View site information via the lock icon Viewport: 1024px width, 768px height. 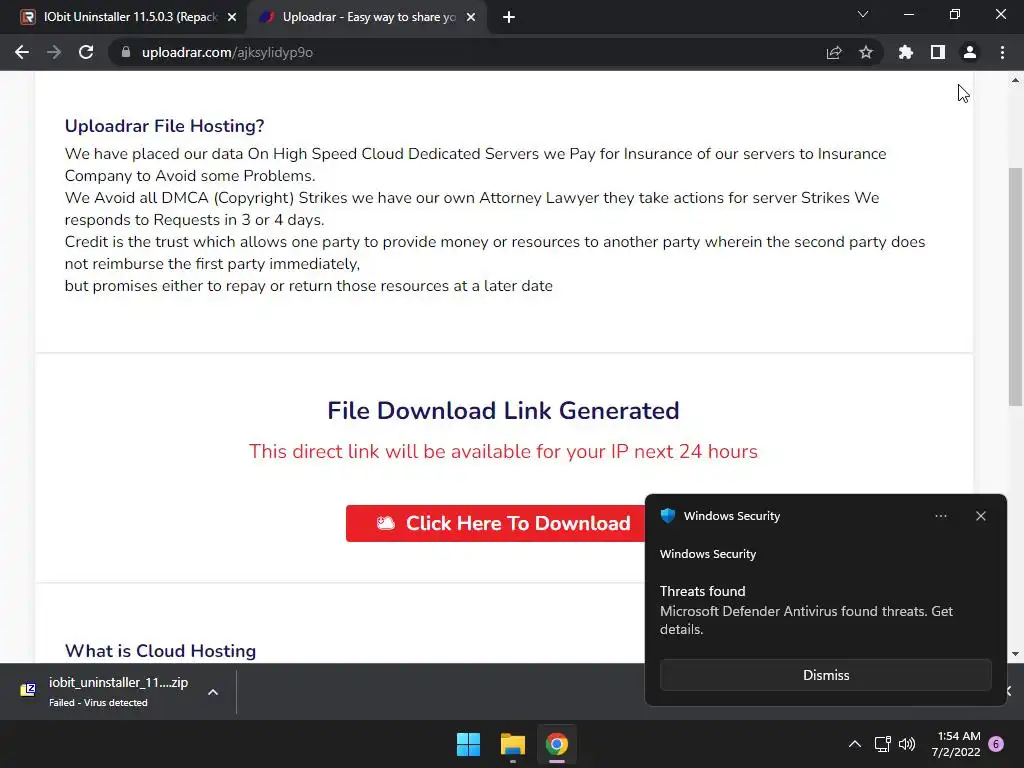pyautogui.click(x=126, y=52)
